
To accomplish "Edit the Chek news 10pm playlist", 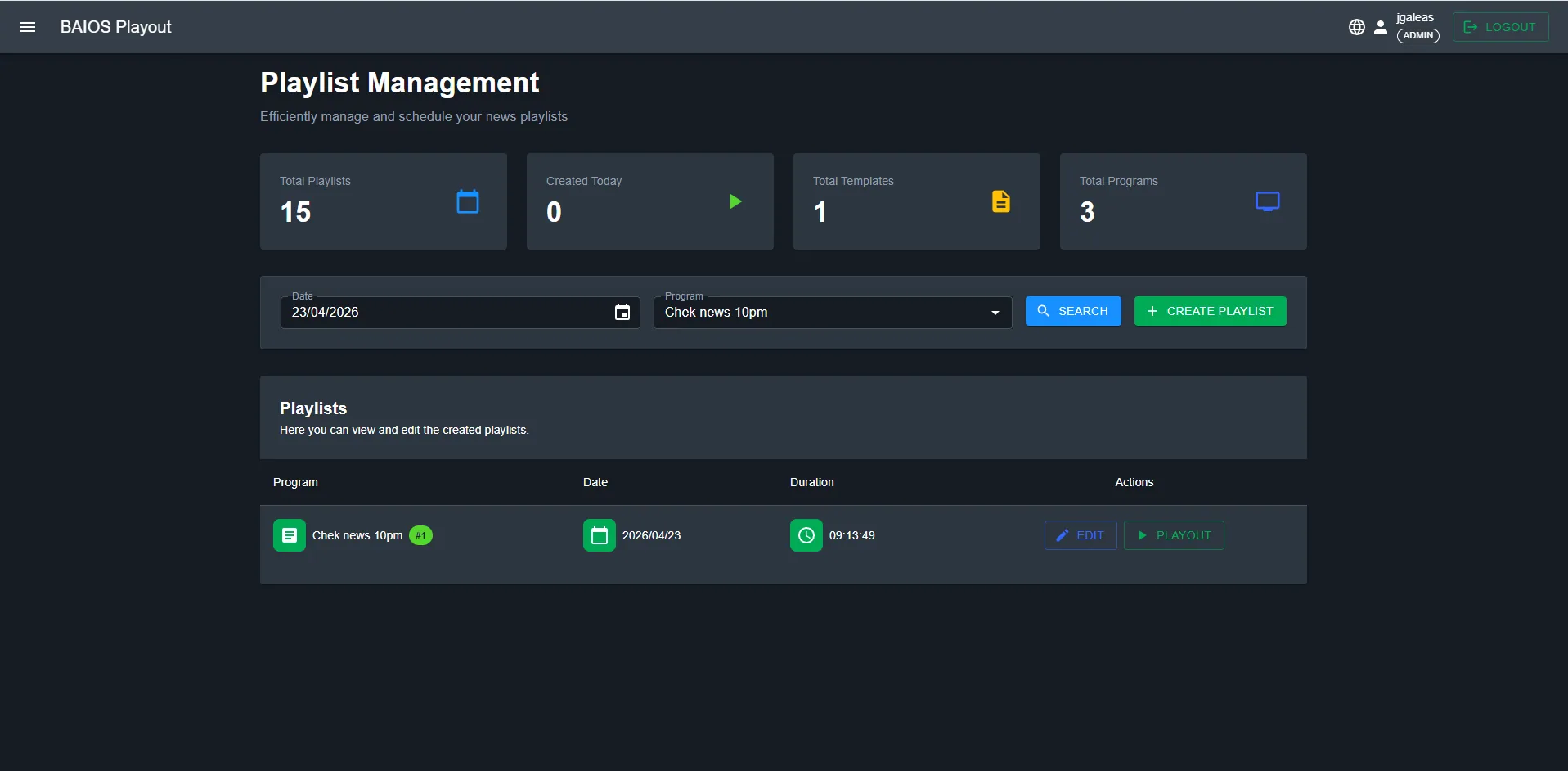I will tap(1081, 535).
